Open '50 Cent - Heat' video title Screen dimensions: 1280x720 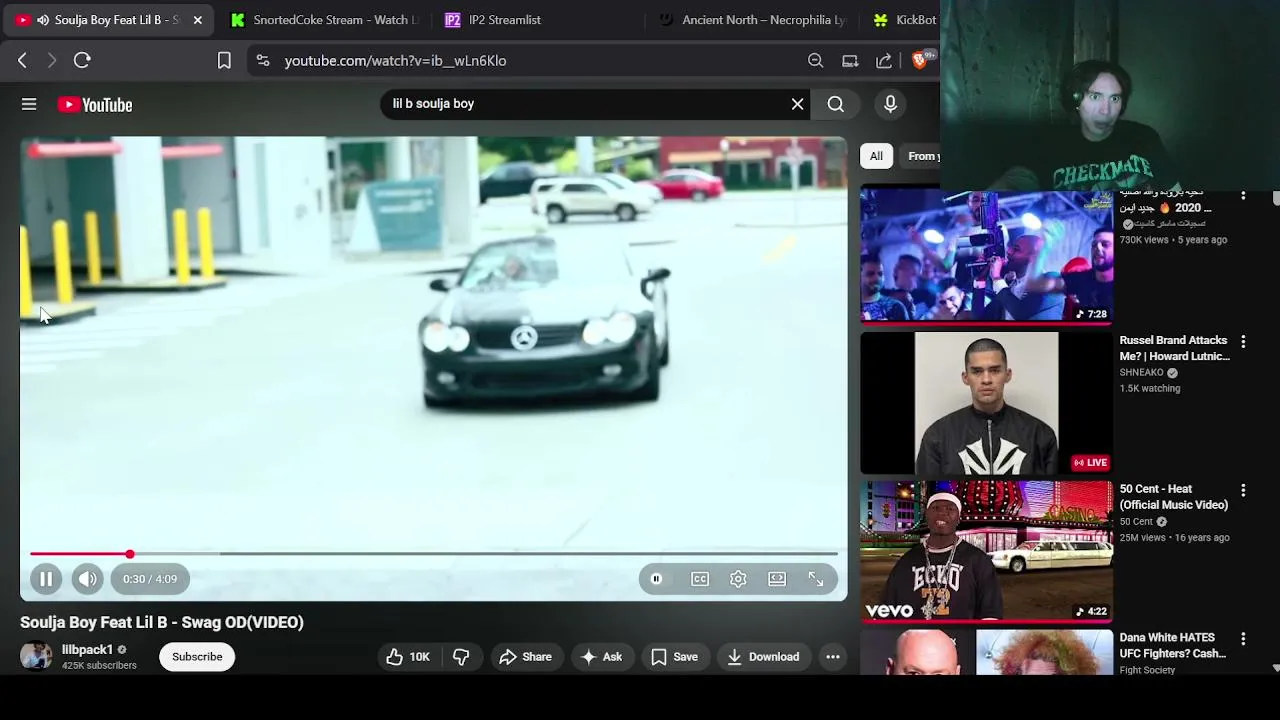(1173, 497)
